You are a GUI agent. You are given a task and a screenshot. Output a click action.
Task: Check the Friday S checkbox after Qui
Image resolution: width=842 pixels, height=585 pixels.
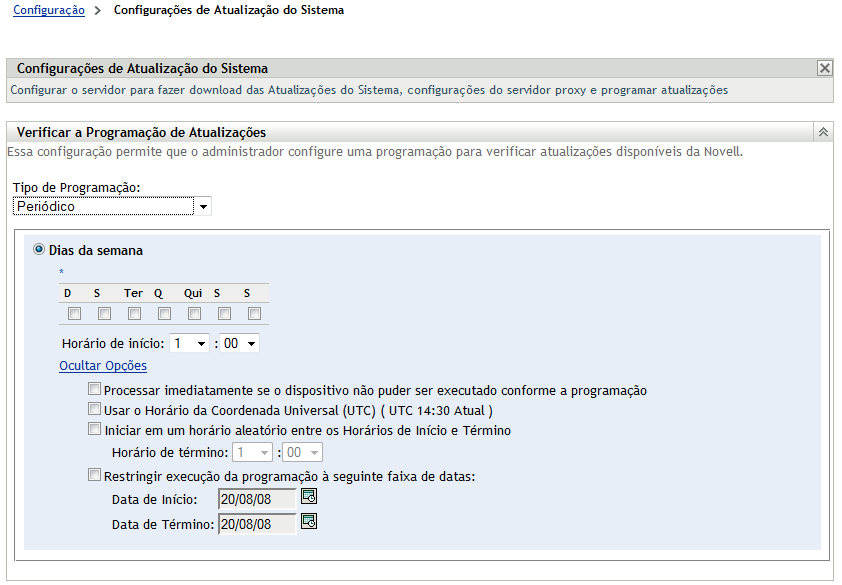pos(224,314)
